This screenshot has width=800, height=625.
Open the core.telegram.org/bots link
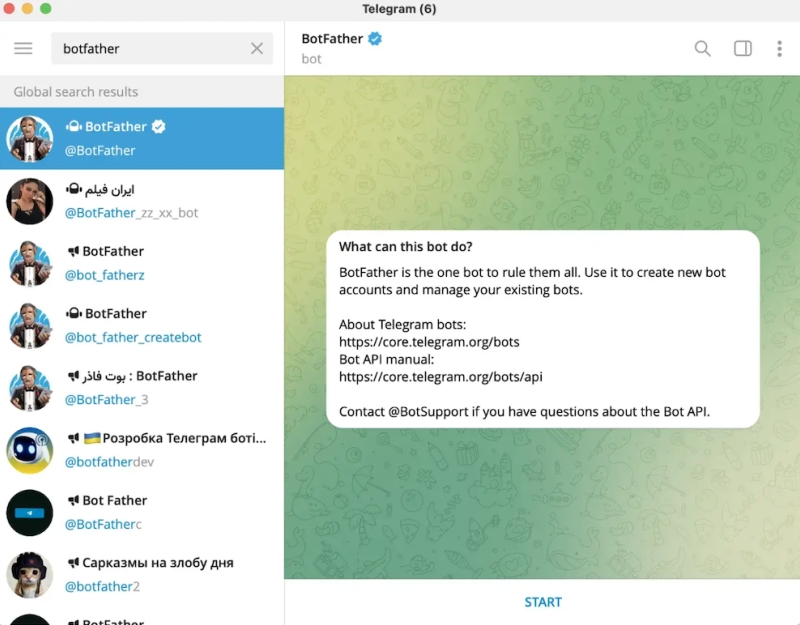(429, 342)
